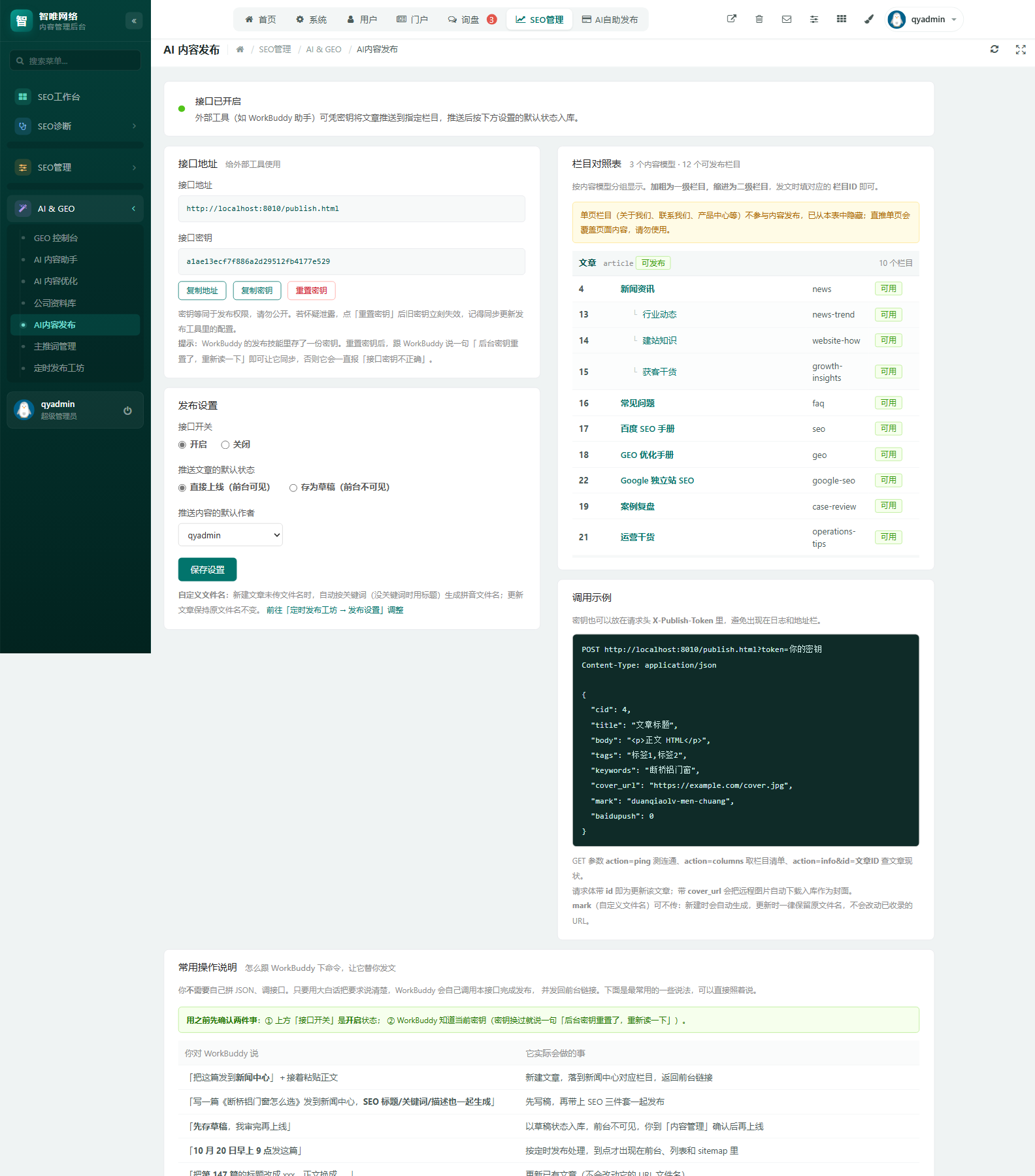Open the 新闻资讯 column row link
The height and width of the screenshot is (1176, 1035).
638,289
